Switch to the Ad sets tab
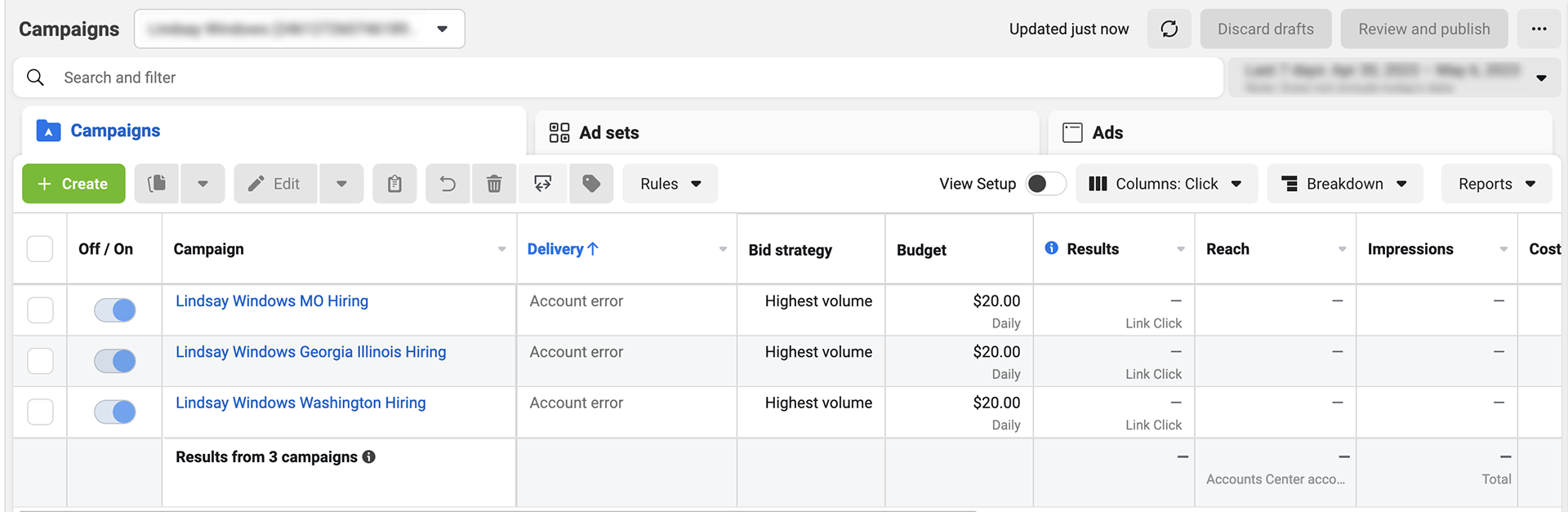Image resolution: width=1568 pixels, height=512 pixels. click(608, 133)
